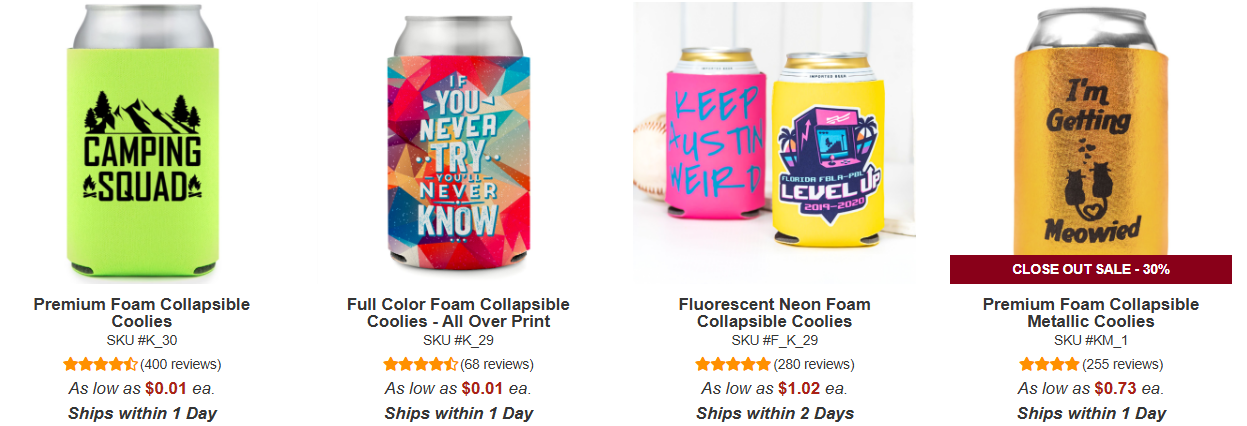This screenshot has width=1247, height=426.
Task: Open the (400 reviews) link
Action: (181, 364)
